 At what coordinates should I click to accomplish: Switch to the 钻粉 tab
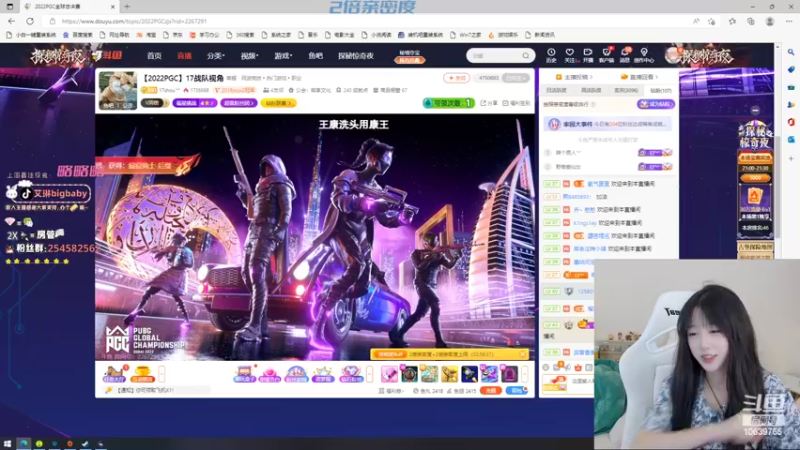click(x=661, y=90)
